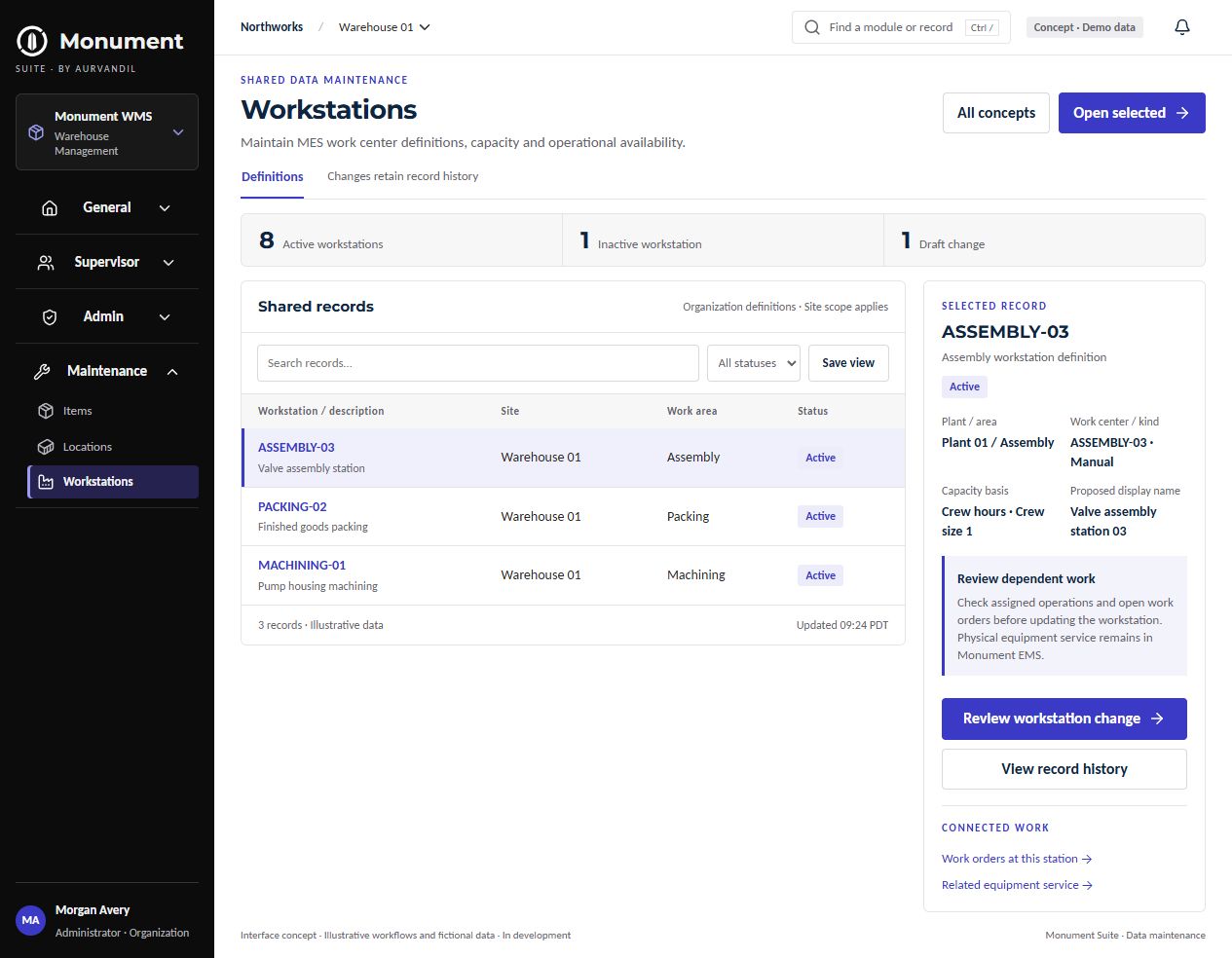
Task: Expand the General menu chevron
Action: point(165,207)
